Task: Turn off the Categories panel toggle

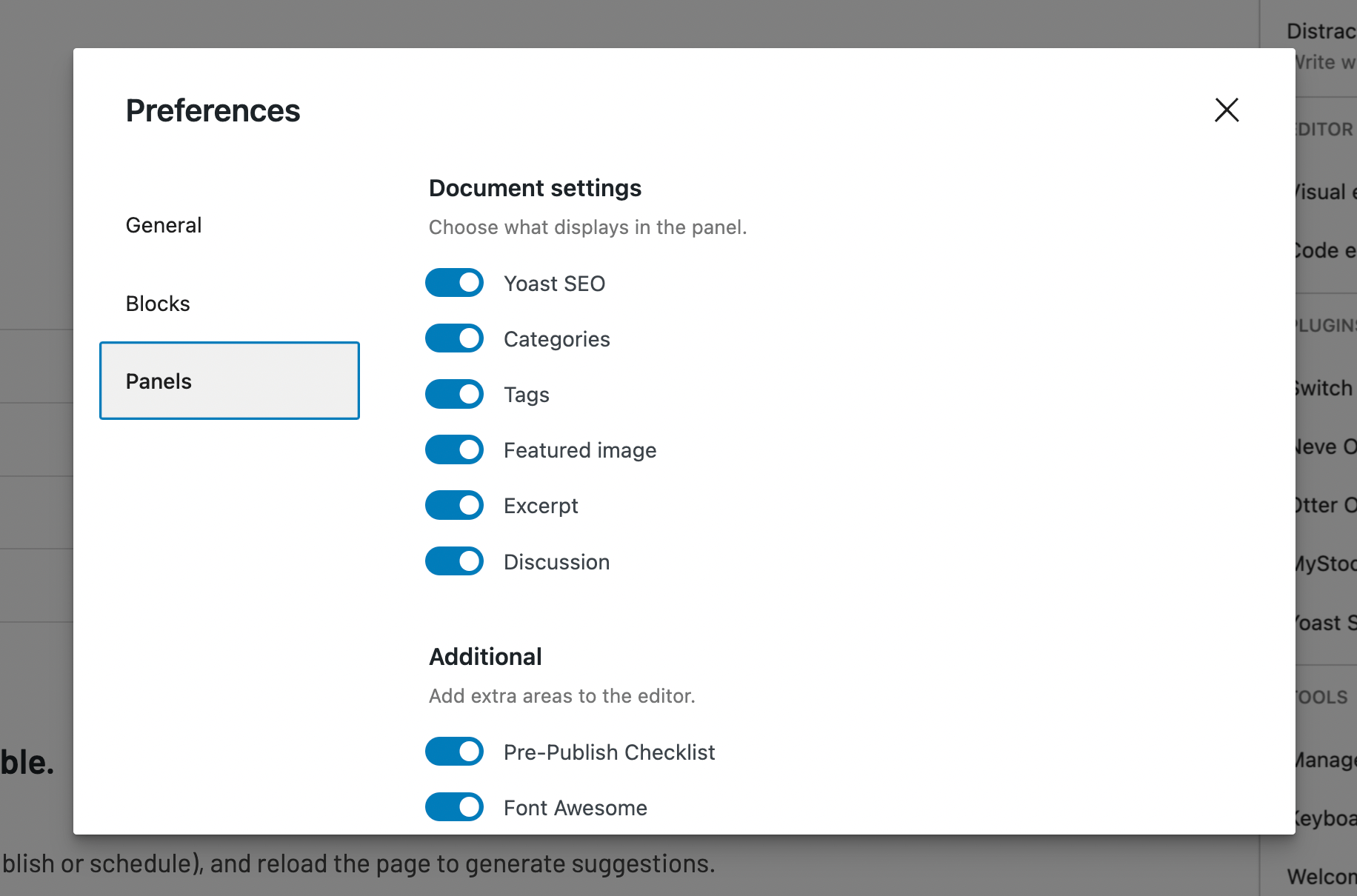Action: click(x=454, y=338)
